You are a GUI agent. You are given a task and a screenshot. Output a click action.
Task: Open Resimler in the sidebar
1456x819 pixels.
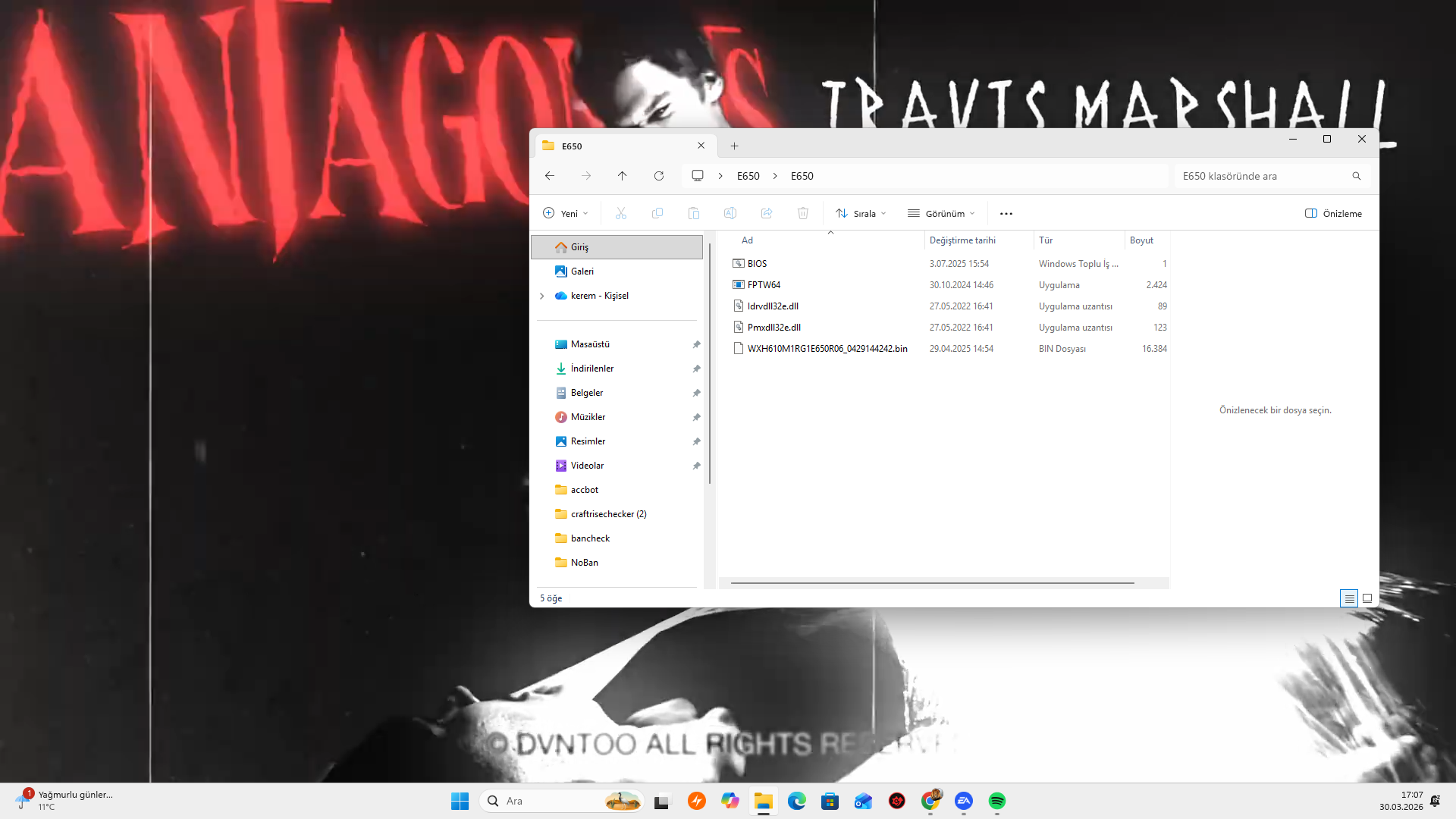(x=617, y=441)
